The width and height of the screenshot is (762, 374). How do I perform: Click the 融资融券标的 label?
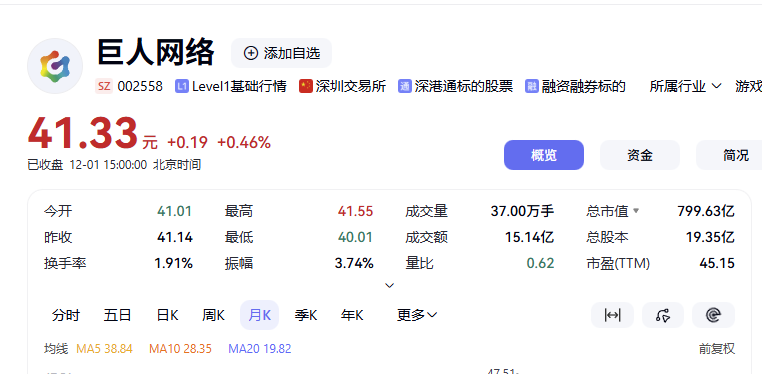[583, 86]
